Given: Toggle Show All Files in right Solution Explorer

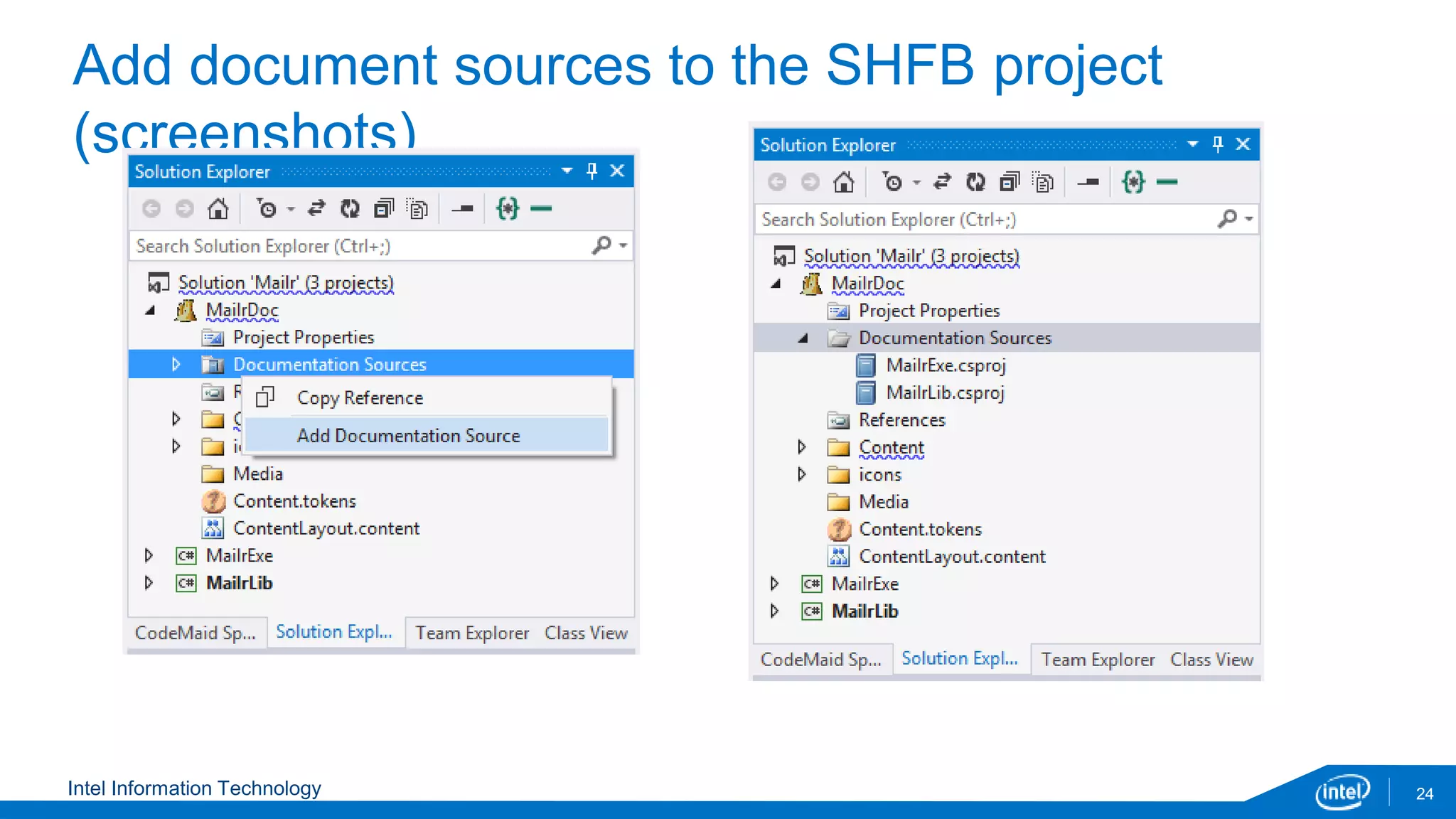Looking at the screenshot, I should tap(1043, 182).
